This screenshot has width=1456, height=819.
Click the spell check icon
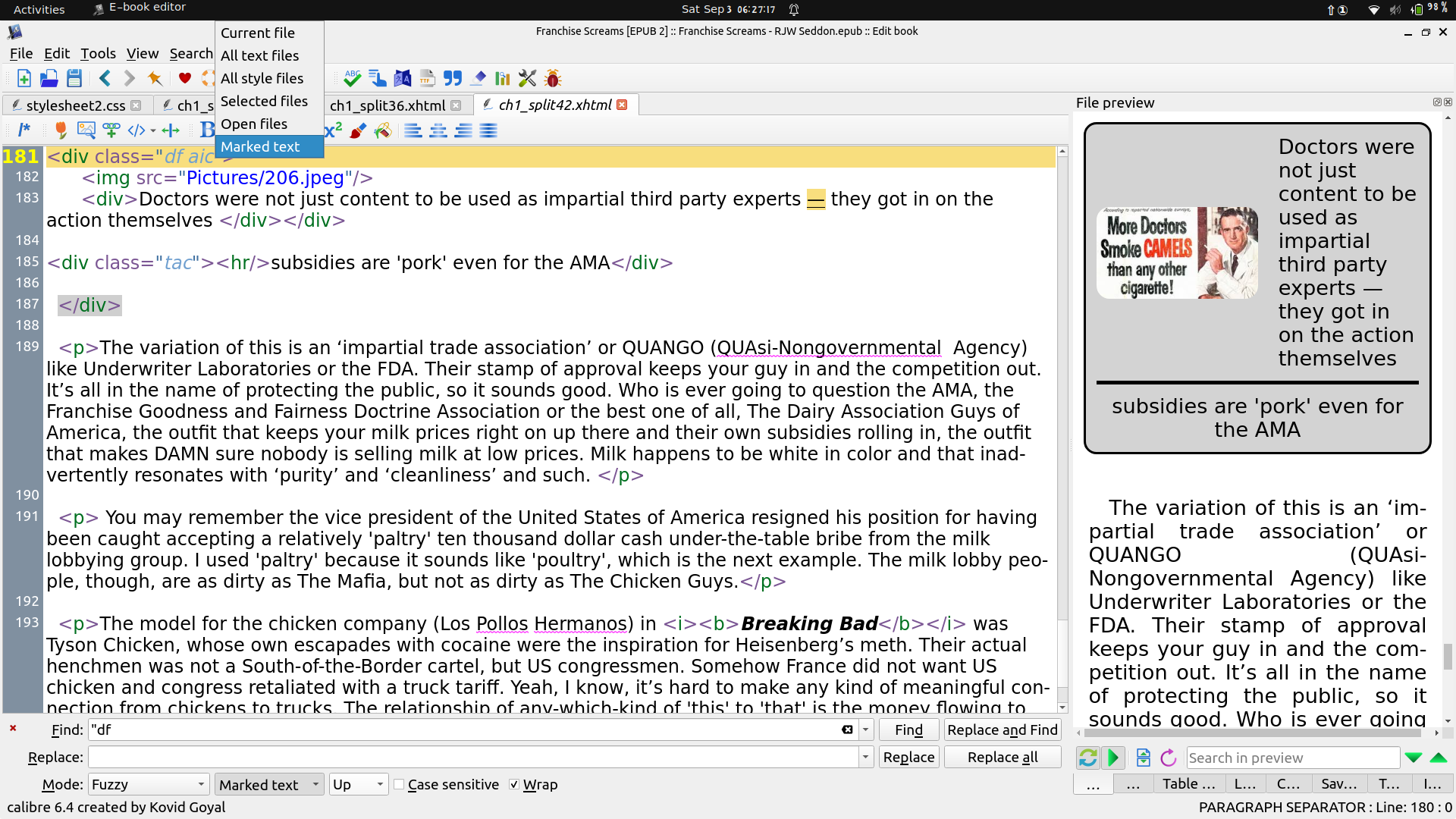tap(352, 78)
